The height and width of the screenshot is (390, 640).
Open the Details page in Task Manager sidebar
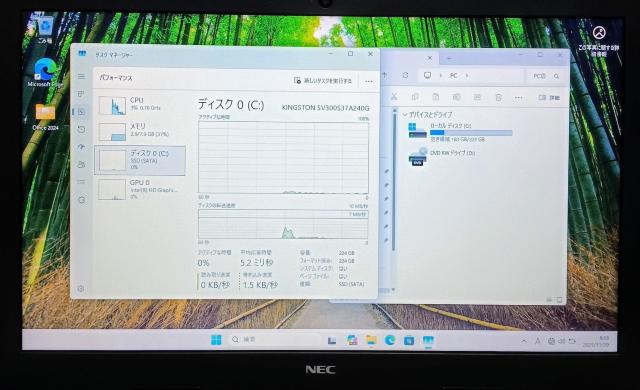(82, 182)
